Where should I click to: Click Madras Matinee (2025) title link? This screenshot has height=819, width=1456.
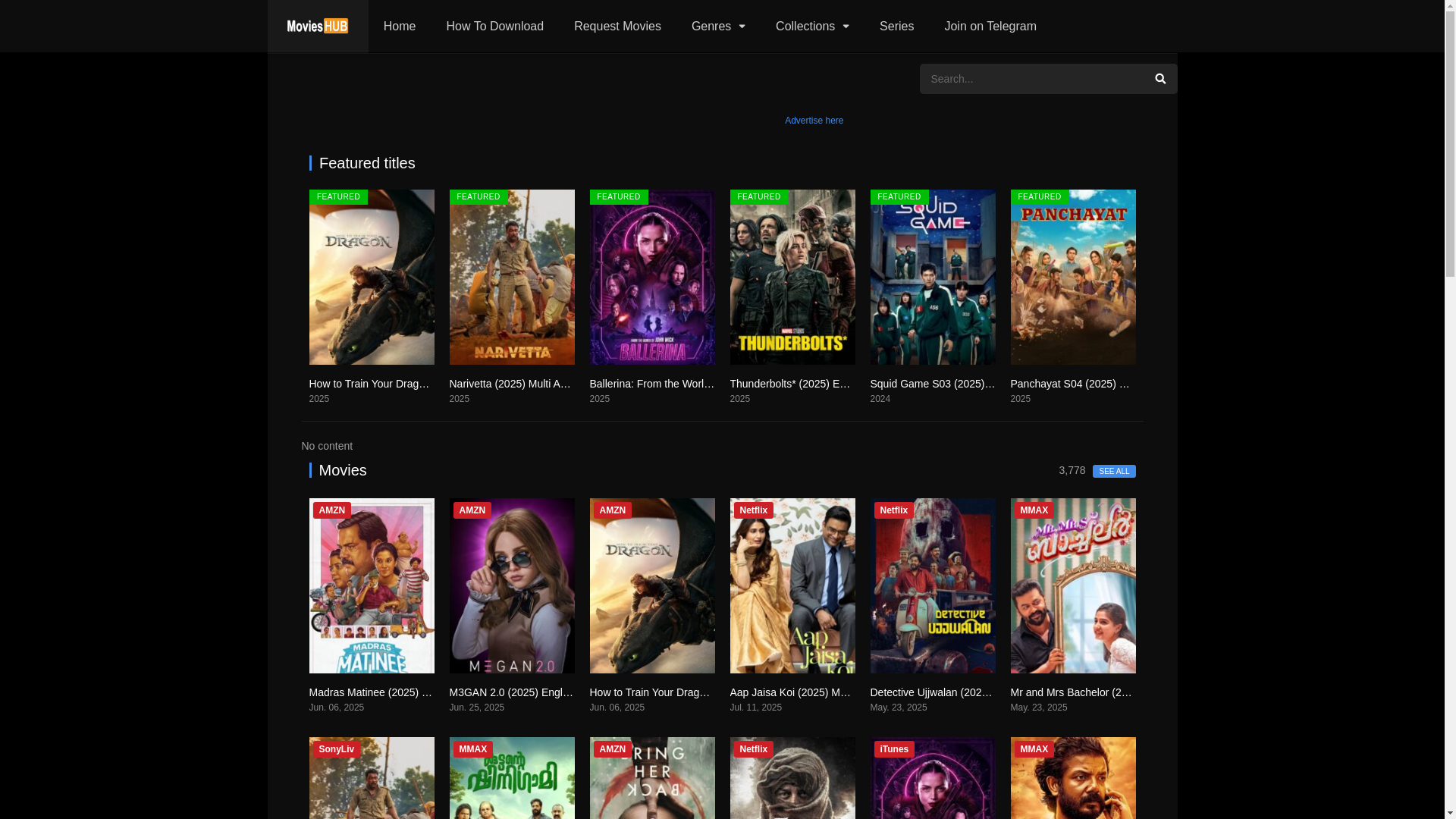coord(372,692)
